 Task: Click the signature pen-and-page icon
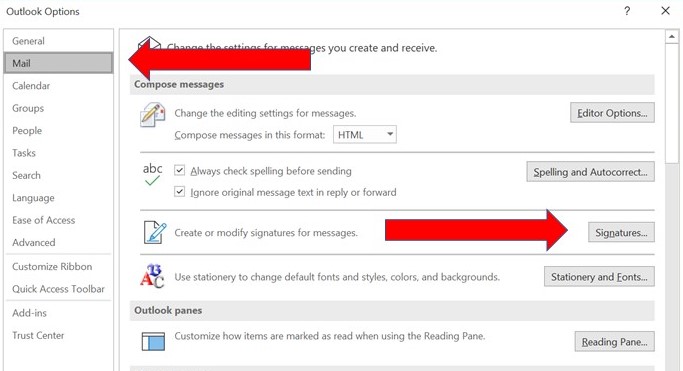155,232
